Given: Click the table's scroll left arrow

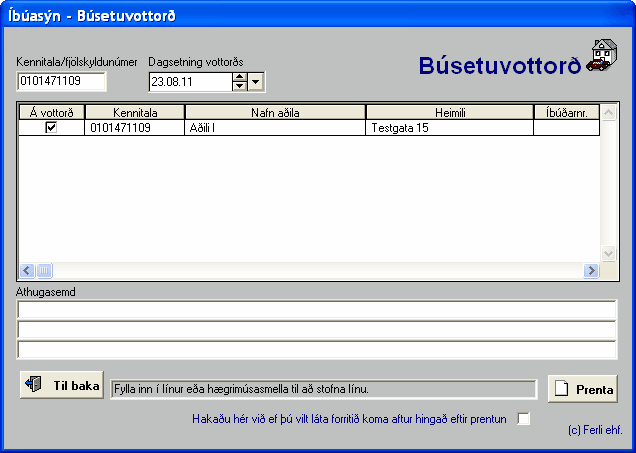Looking at the screenshot, I should (x=27, y=271).
